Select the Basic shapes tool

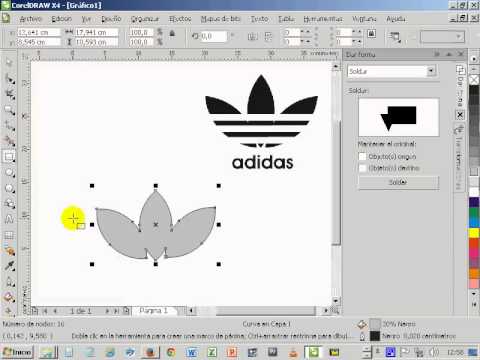coord(9,204)
